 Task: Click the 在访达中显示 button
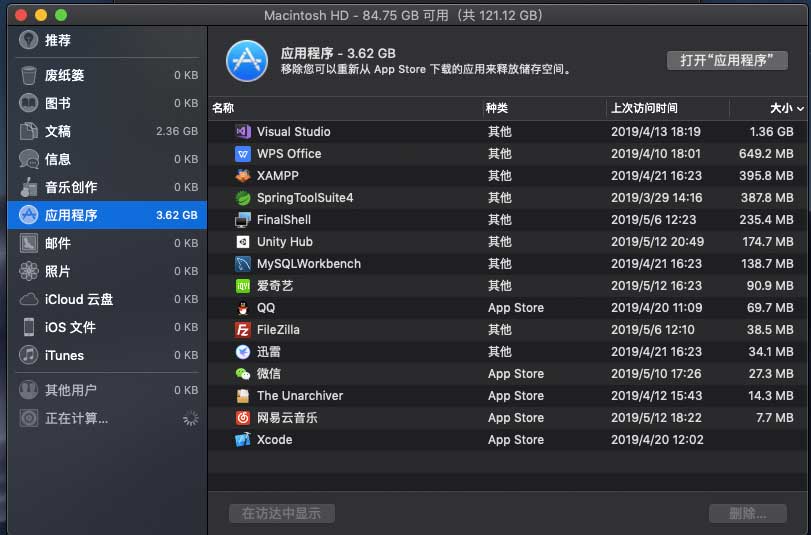point(282,513)
